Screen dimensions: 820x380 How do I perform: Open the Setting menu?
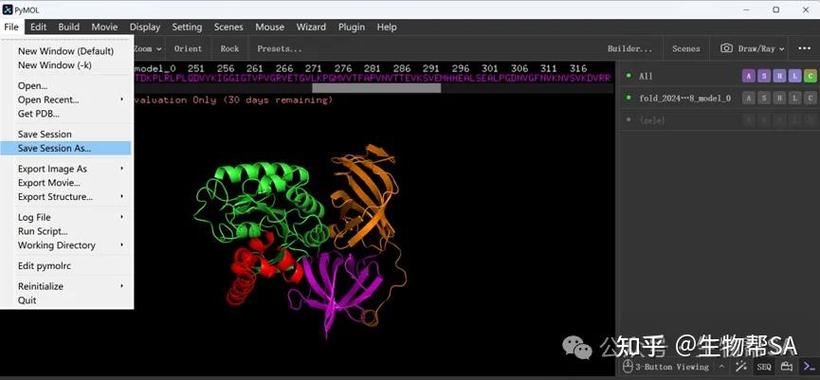pyautogui.click(x=187, y=27)
